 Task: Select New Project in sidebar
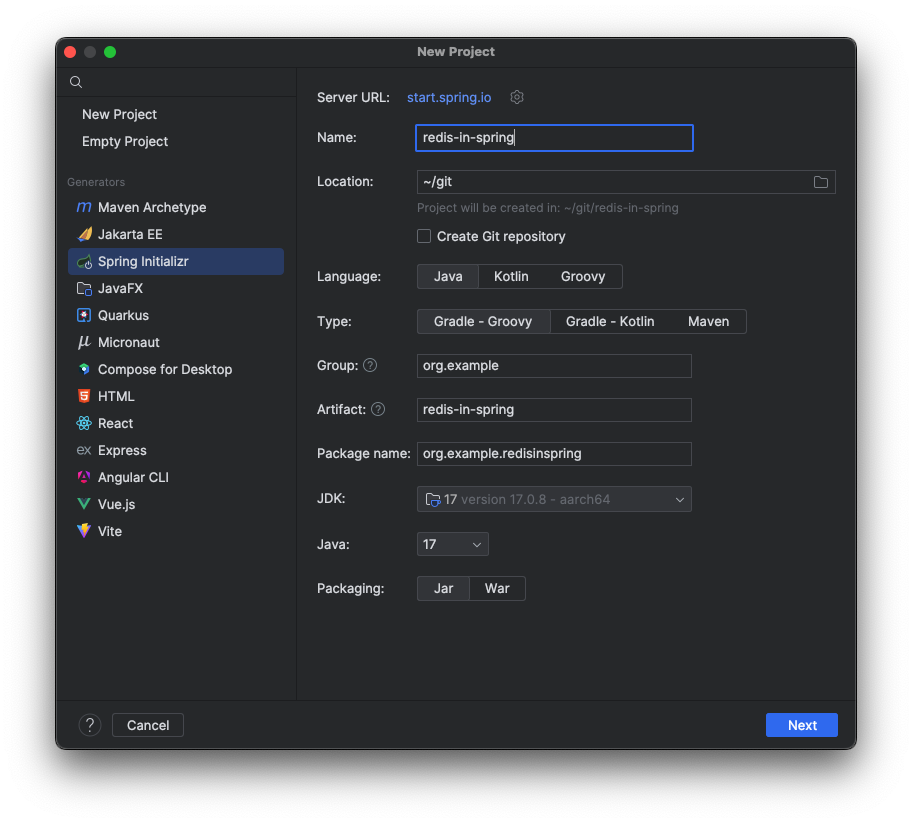coord(119,115)
